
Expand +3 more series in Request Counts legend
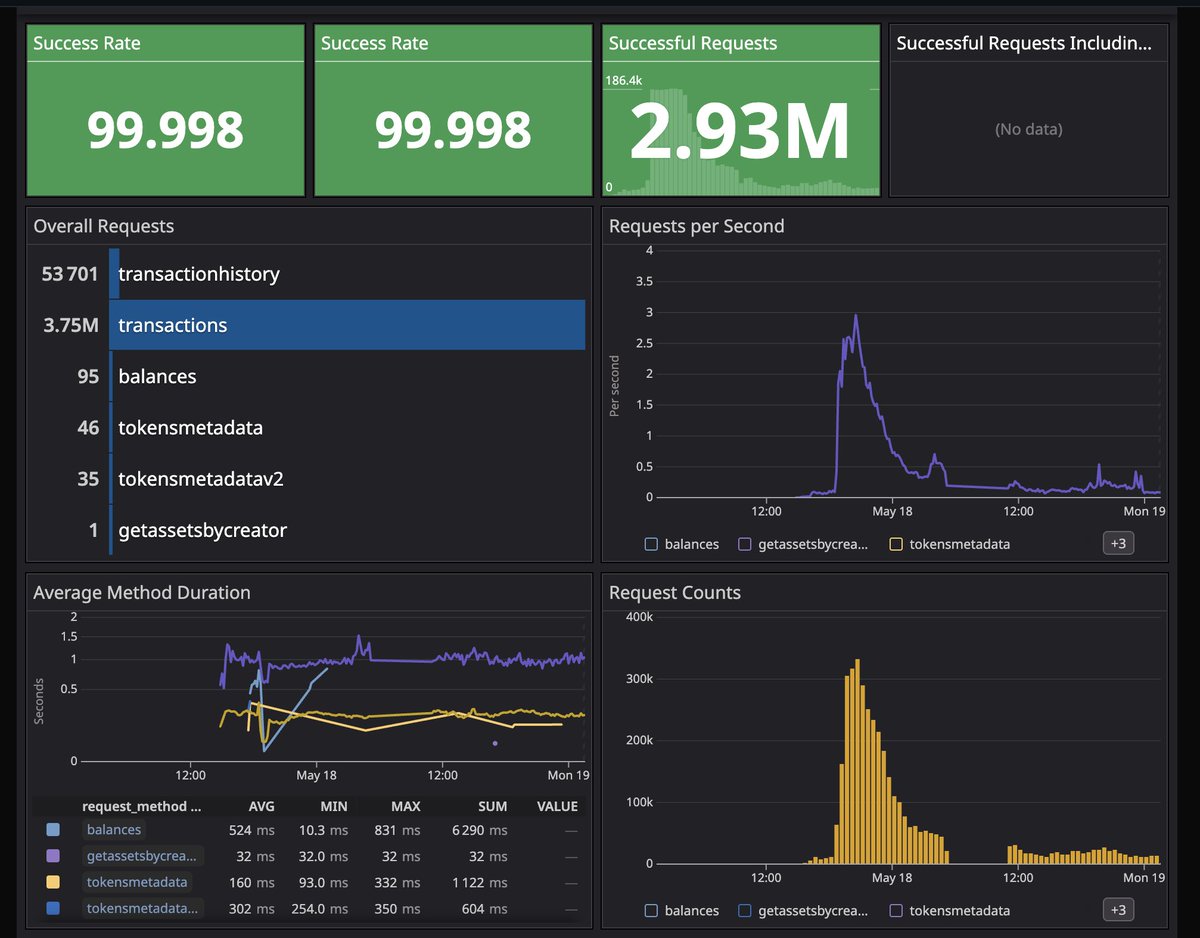(1119, 910)
